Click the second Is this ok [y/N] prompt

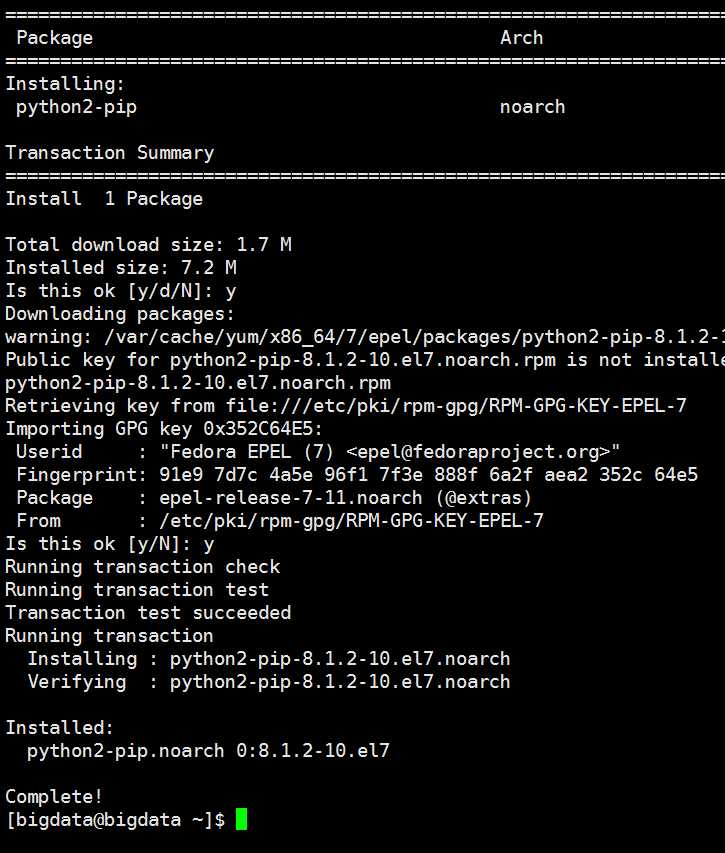[110, 543]
